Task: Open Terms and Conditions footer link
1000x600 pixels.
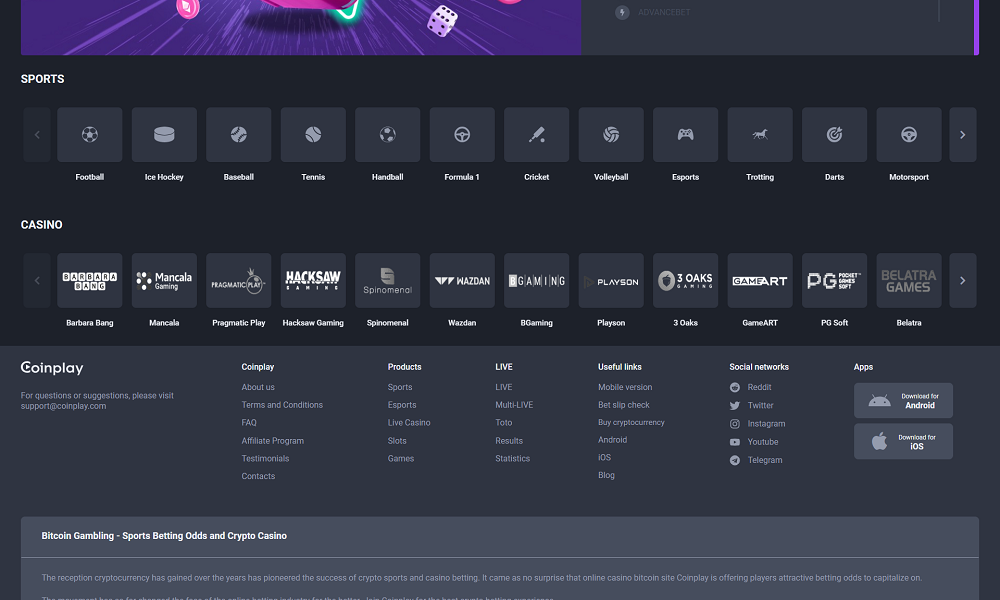Action: tap(282, 405)
